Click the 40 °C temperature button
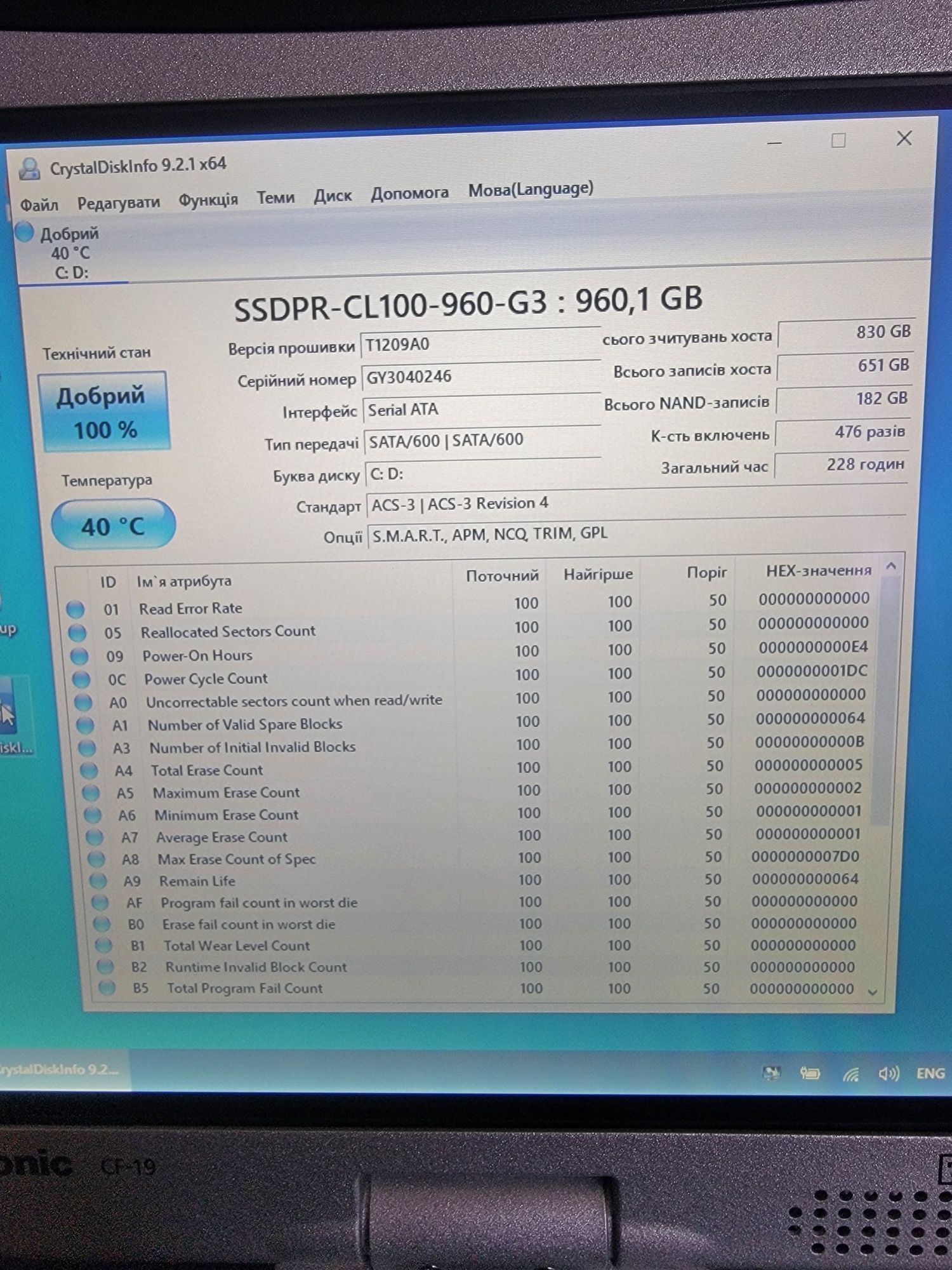952x1270 pixels. click(113, 525)
